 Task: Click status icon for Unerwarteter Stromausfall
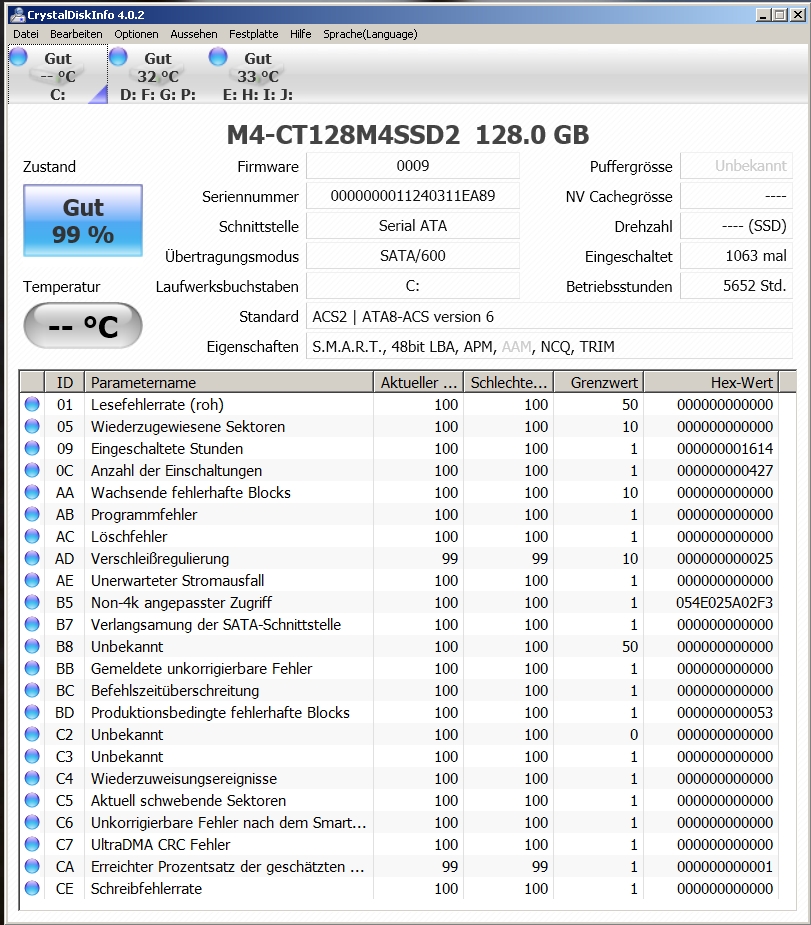32,580
